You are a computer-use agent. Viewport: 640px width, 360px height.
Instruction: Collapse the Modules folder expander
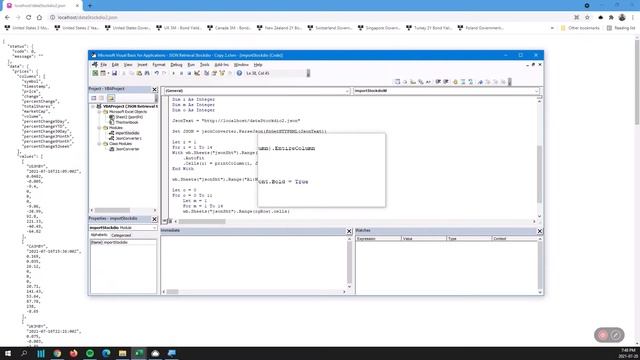pyautogui.click(x=99, y=128)
